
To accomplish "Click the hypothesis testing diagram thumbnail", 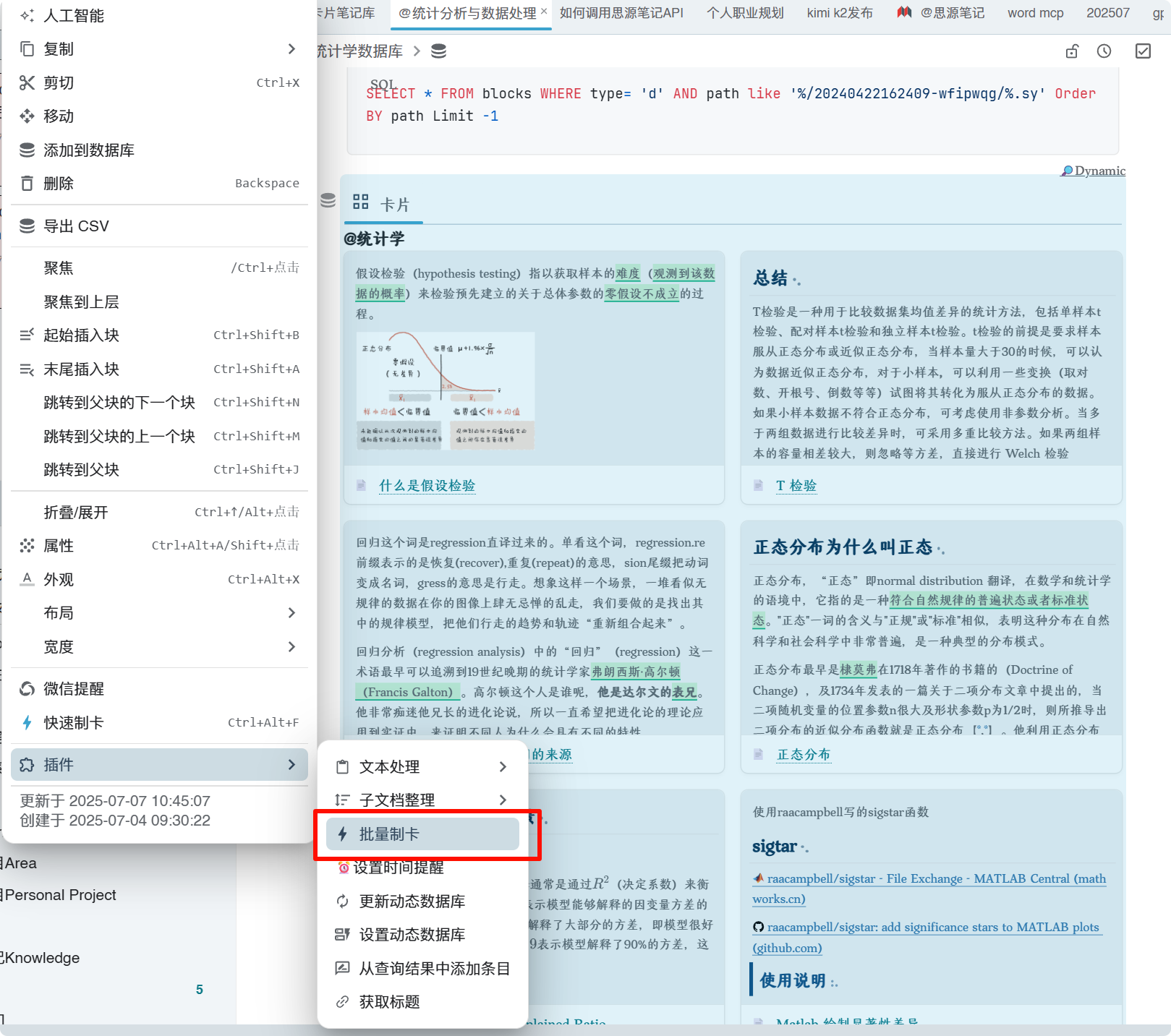I will point(446,391).
